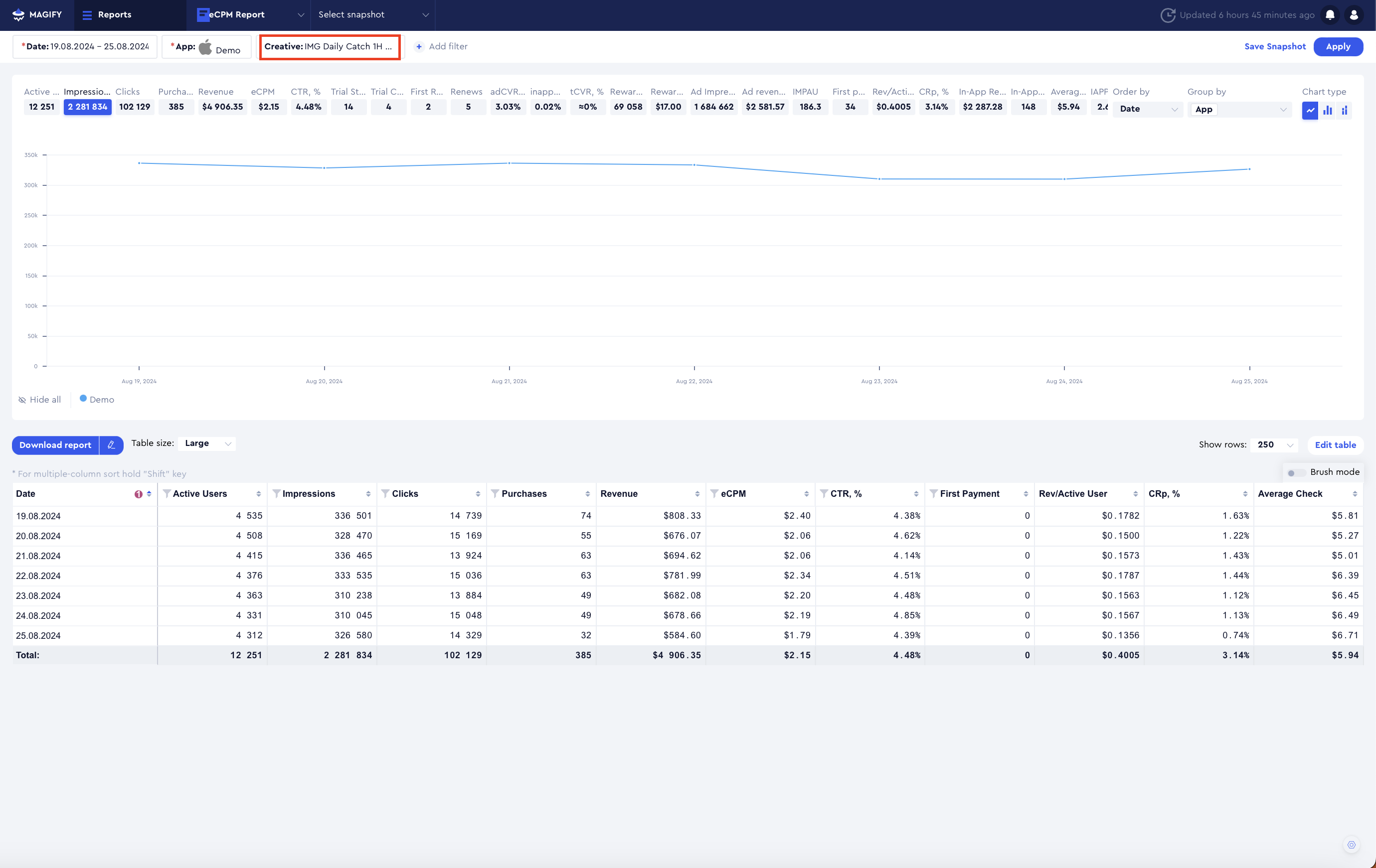Screen dimensions: 1376x868
Task: Click the filter icon on Impressions column
Action: tap(276, 493)
